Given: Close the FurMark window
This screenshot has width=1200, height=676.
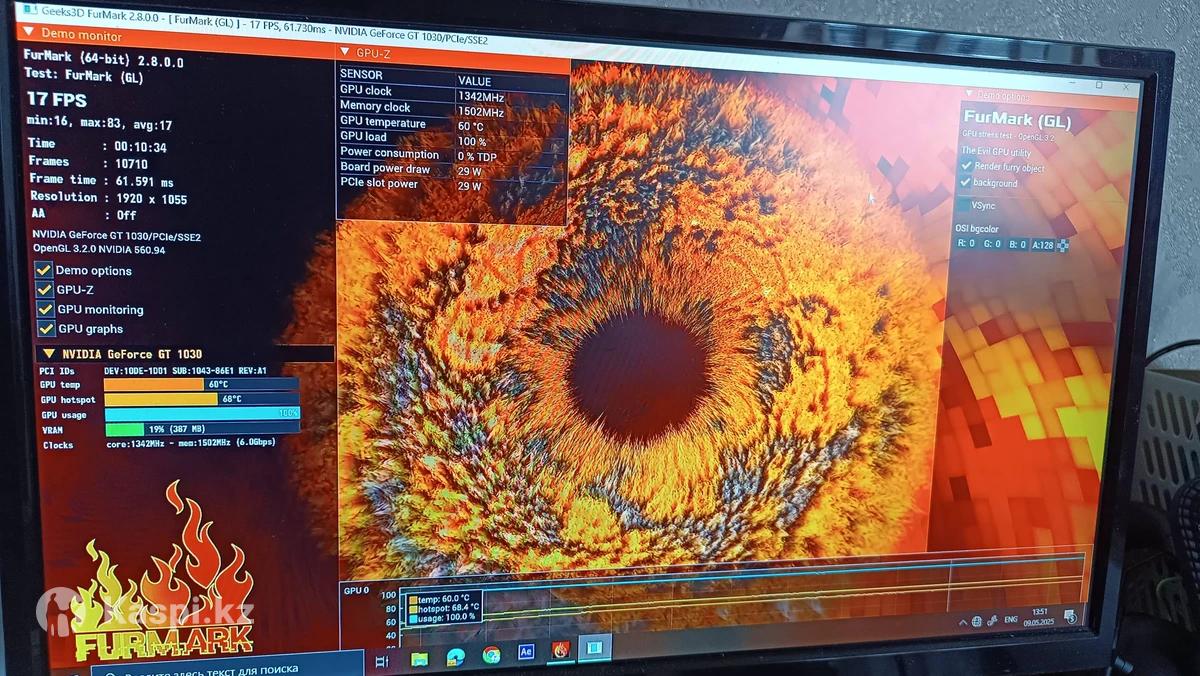Looking at the screenshot, I should coord(1126,88).
